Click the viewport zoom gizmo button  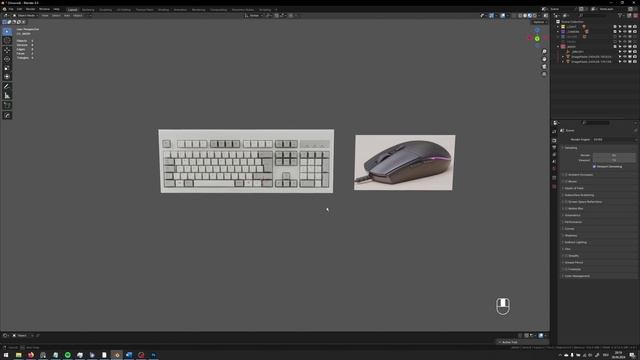pyautogui.click(x=544, y=52)
